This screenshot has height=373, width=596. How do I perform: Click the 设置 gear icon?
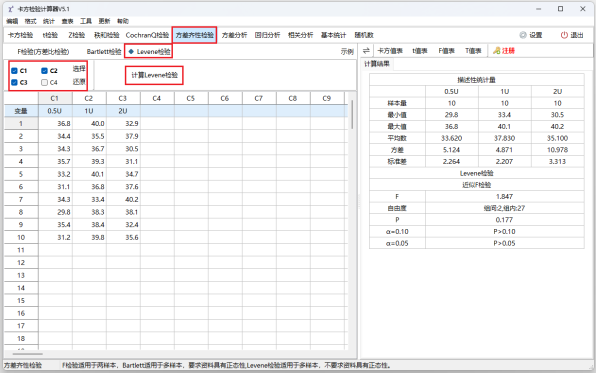pyautogui.click(x=523, y=35)
